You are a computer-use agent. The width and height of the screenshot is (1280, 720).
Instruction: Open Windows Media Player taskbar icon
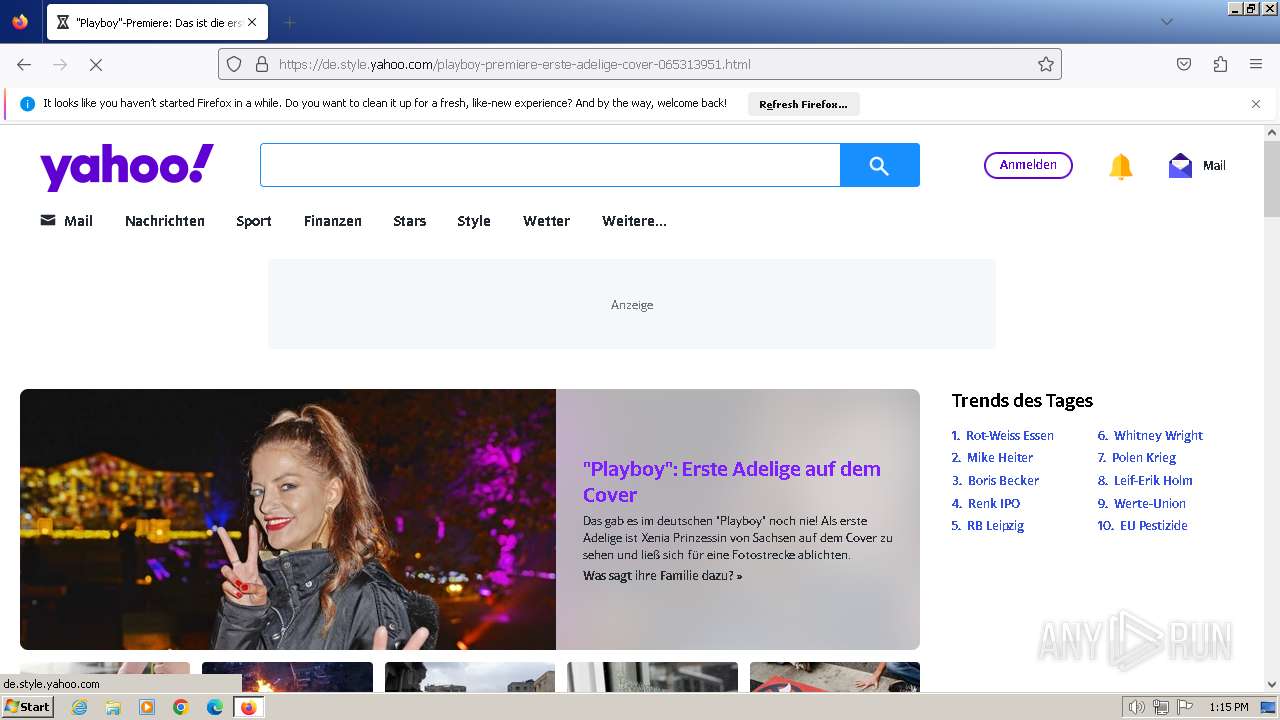(x=147, y=707)
